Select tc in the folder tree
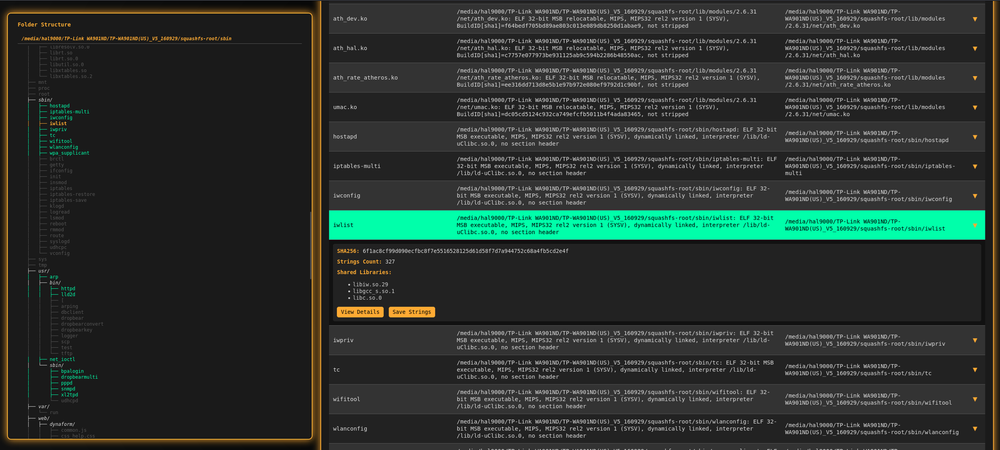 52,135
